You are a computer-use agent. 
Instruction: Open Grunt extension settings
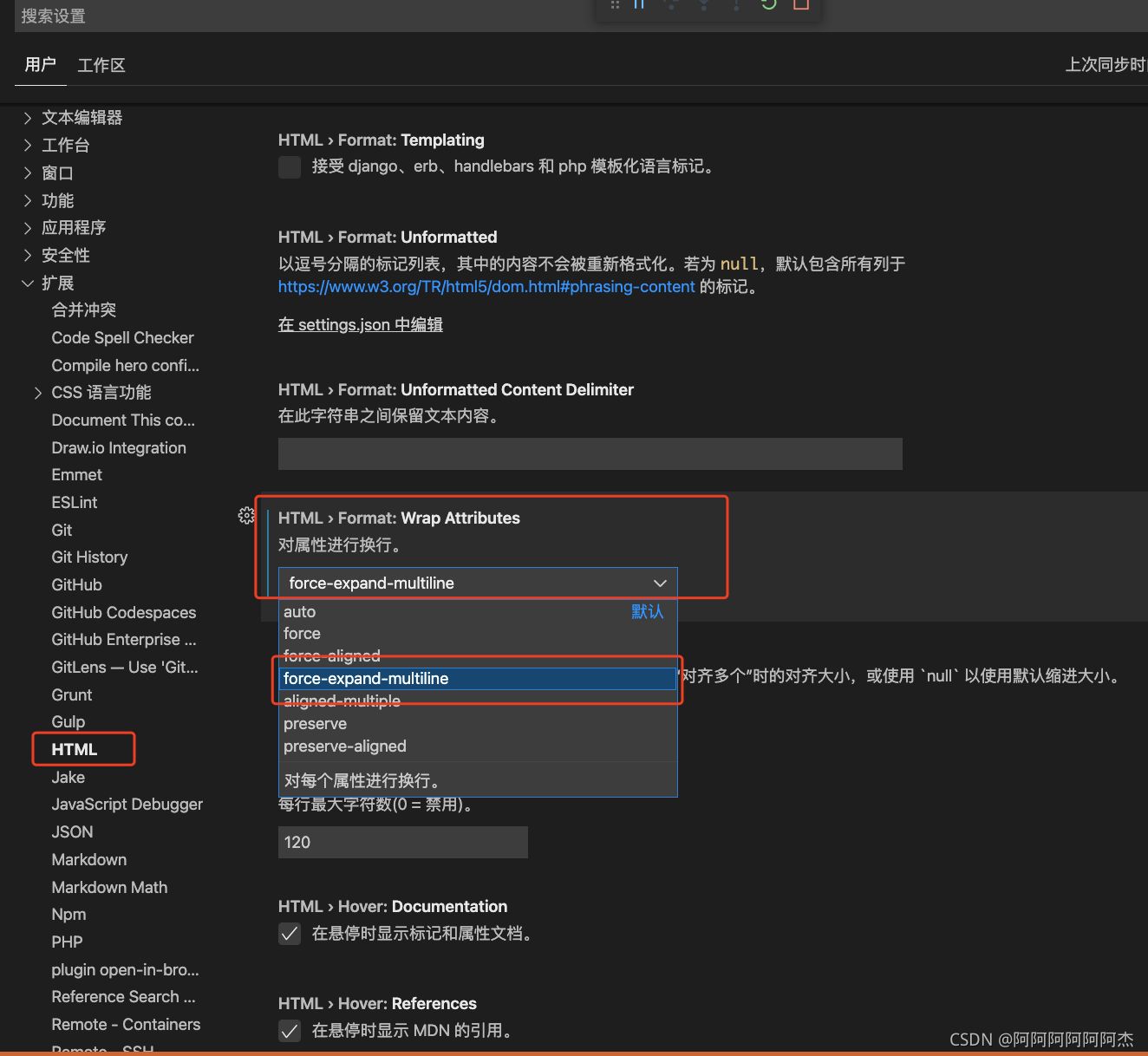[x=71, y=695]
